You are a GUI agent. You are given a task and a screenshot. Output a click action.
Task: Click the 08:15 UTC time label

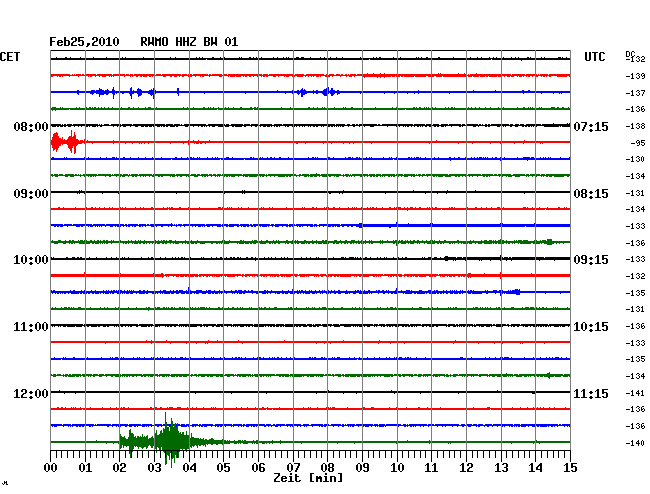click(591, 194)
